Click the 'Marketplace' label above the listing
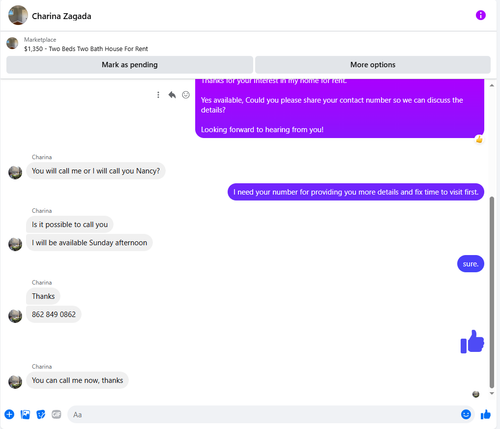The width and height of the screenshot is (500, 429). pos(40,40)
